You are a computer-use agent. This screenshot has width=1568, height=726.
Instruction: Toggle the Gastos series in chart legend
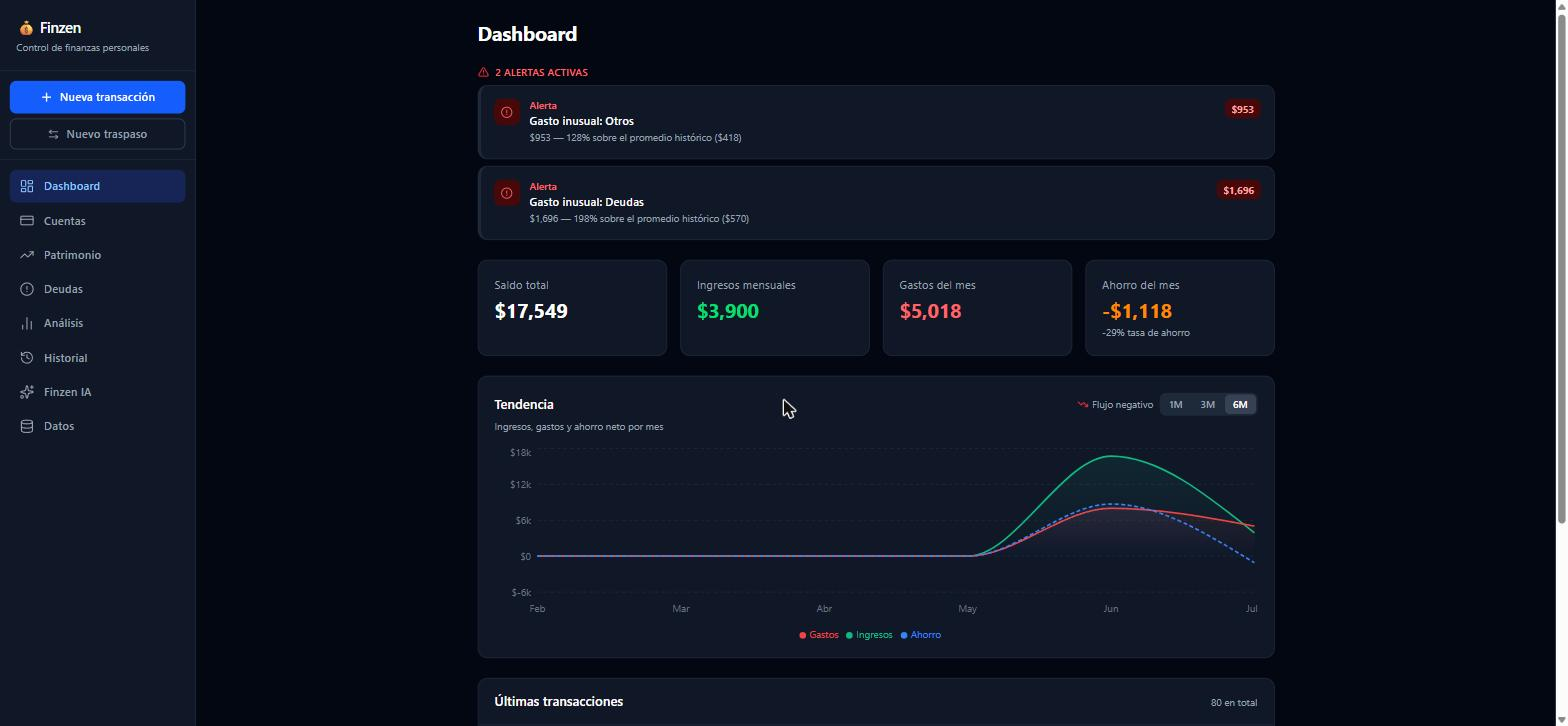[819, 635]
